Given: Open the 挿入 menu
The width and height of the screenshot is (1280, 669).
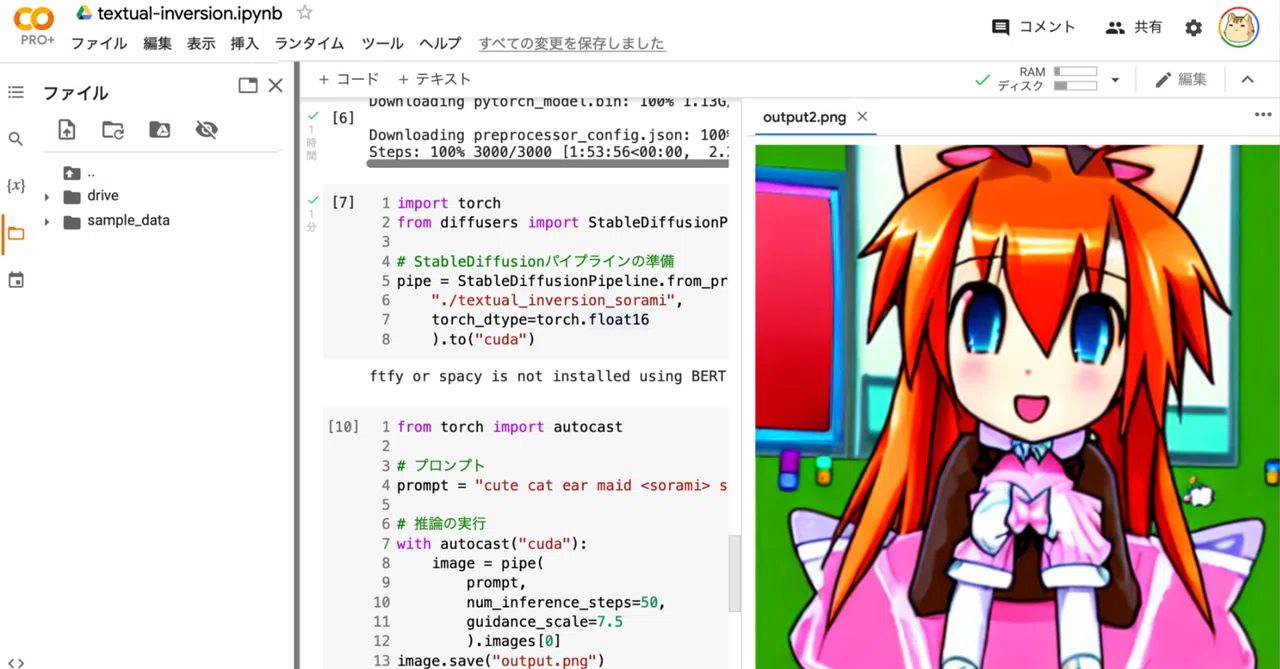Looking at the screenshot, I should 245,43.
